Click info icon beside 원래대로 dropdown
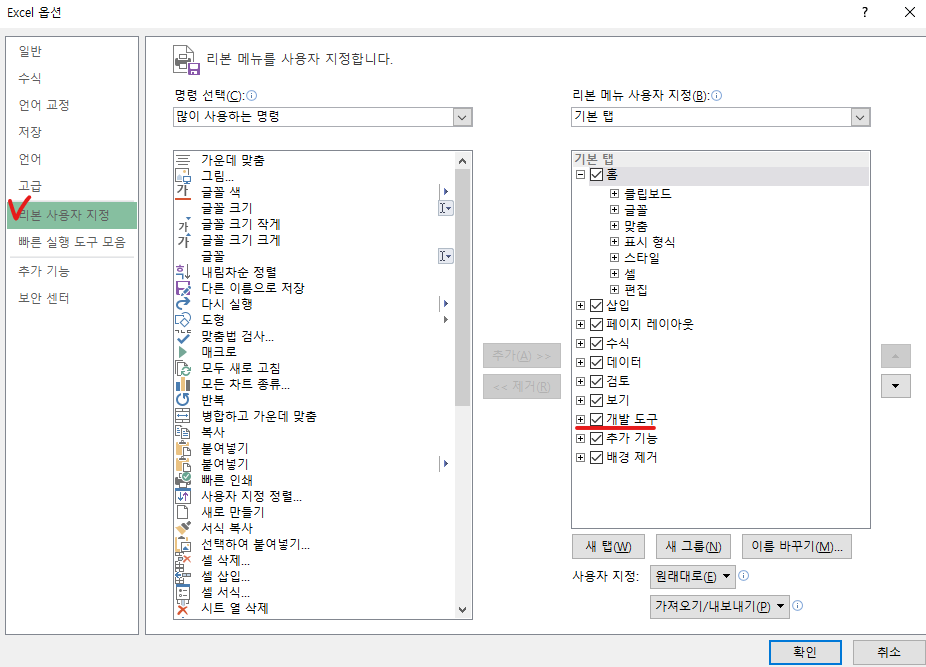The image size is (926, 667). click(744, 575)
